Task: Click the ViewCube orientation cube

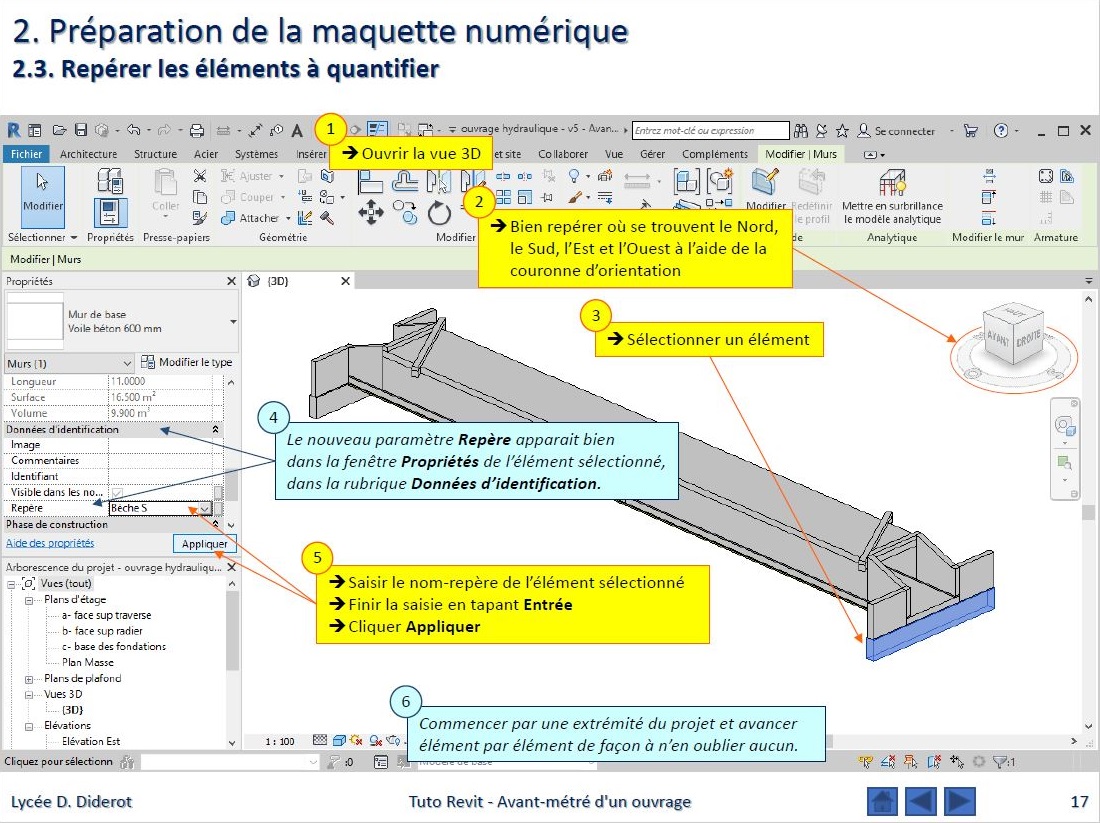Action: (x=1013, y=335)
